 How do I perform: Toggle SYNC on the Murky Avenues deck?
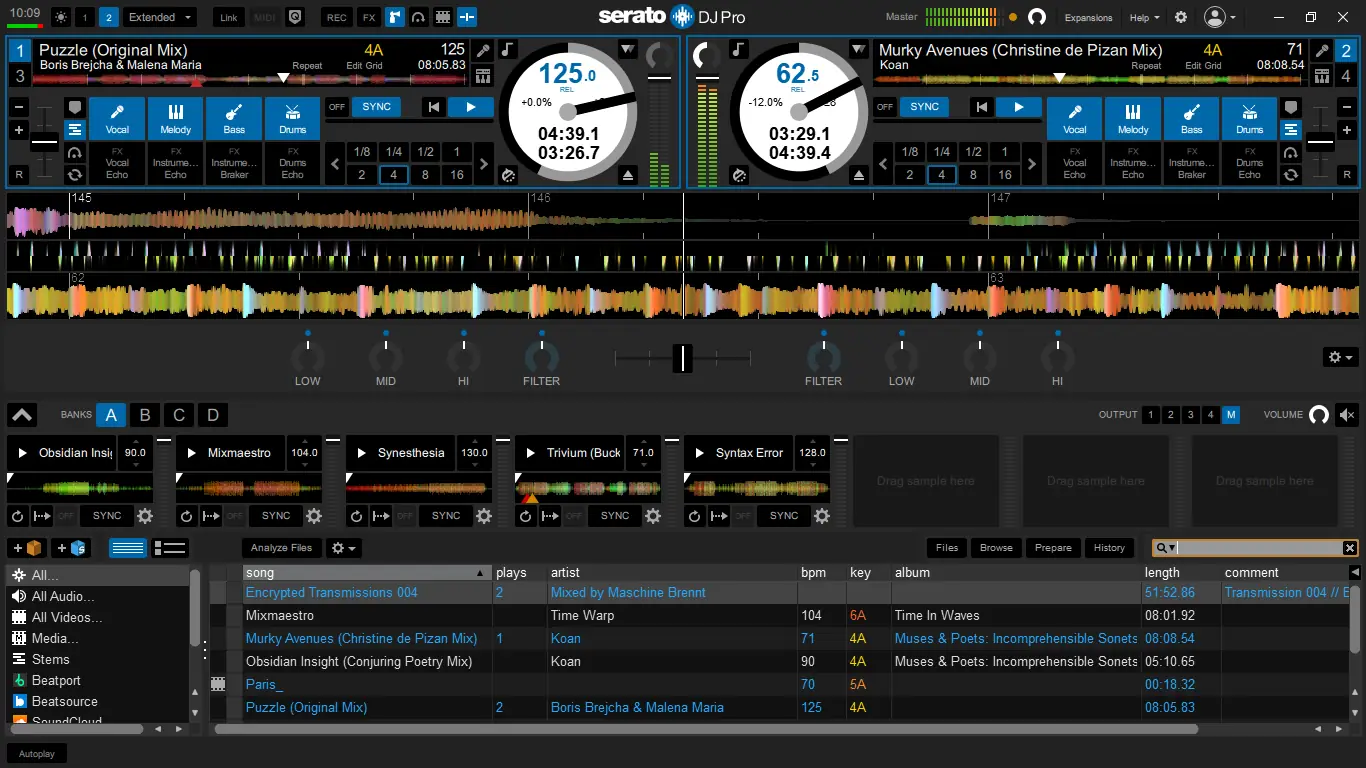[x=925, y=107]
